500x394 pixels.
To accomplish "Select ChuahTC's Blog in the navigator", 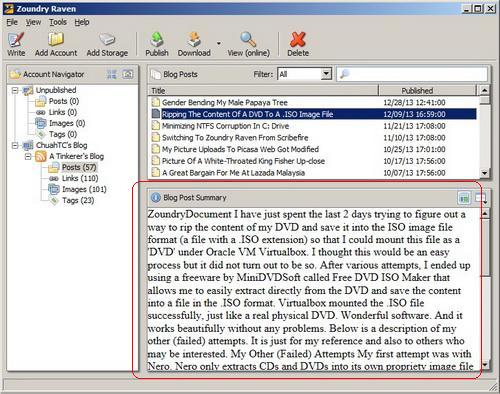I will pos(62,145).
